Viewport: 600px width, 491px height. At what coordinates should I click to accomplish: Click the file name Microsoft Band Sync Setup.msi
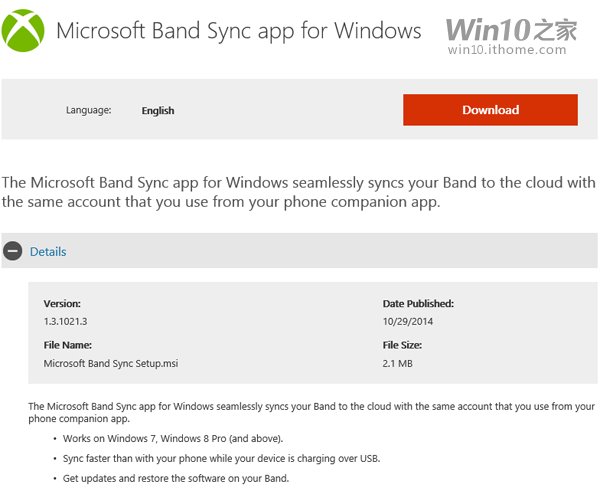[111, 364]
